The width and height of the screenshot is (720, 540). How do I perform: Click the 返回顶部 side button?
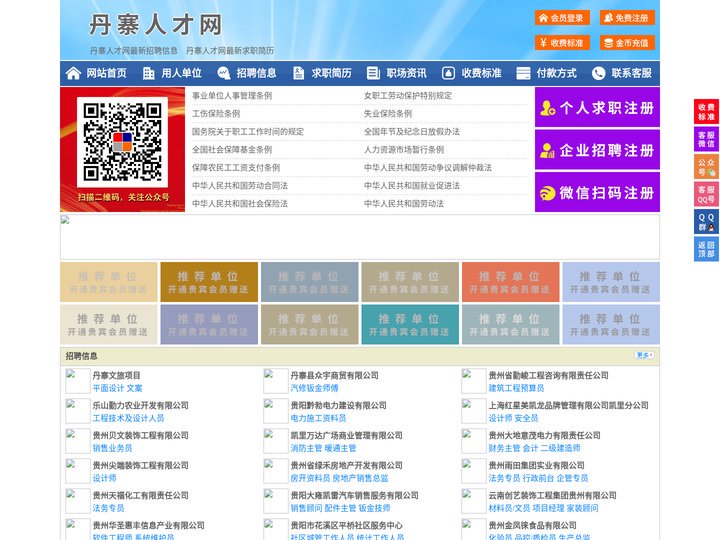706,249
